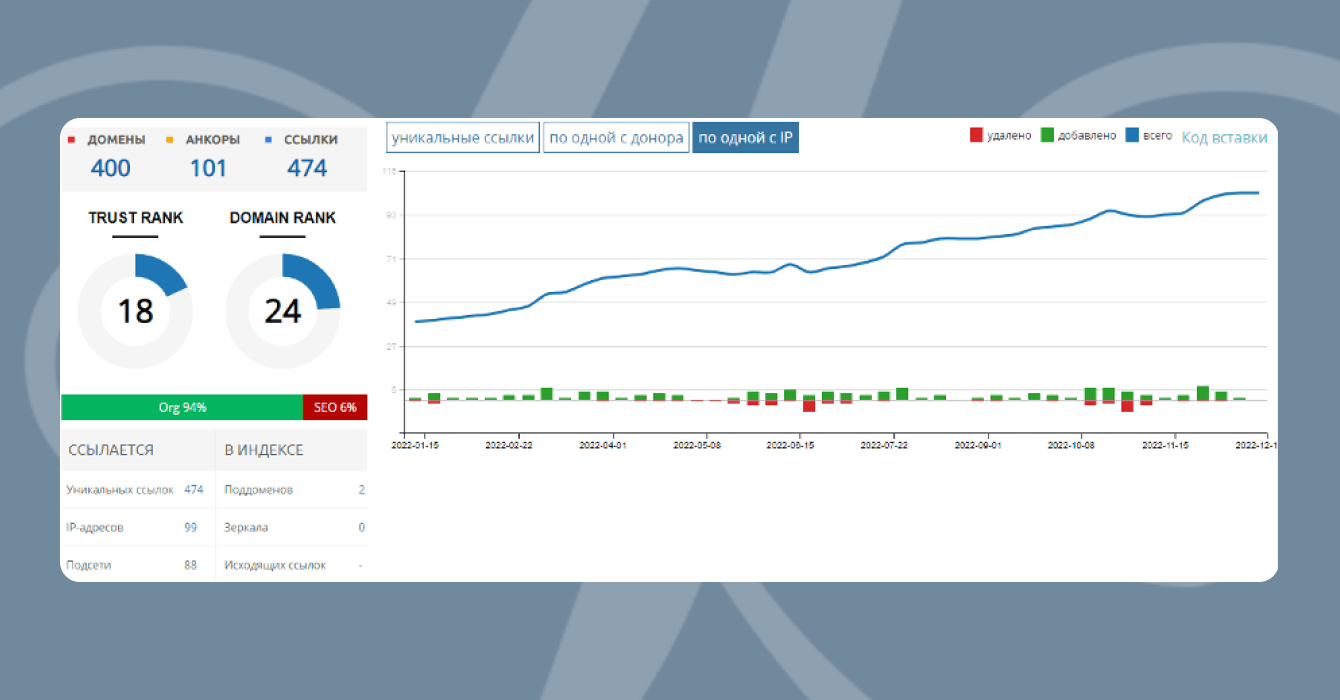1340x700 pixels.
Task: Click the red 'SEO 6%' bar segment
Action: 335,408
